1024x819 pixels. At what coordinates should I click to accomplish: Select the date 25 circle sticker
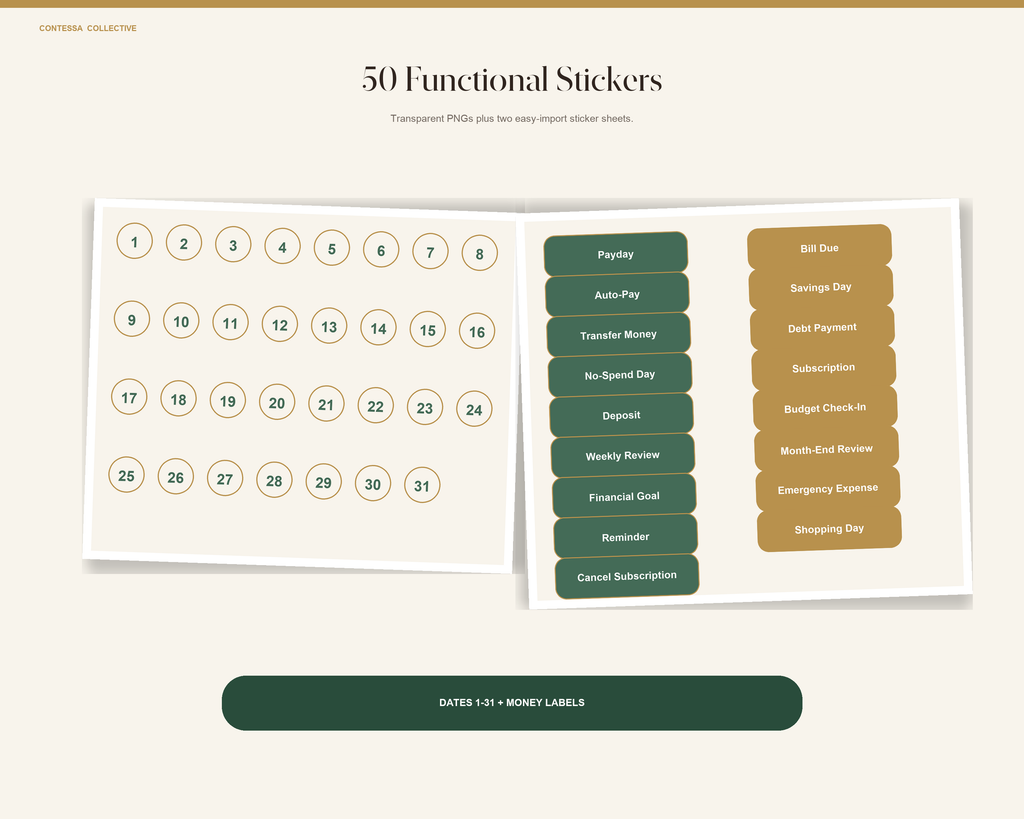tap(127, 475)
